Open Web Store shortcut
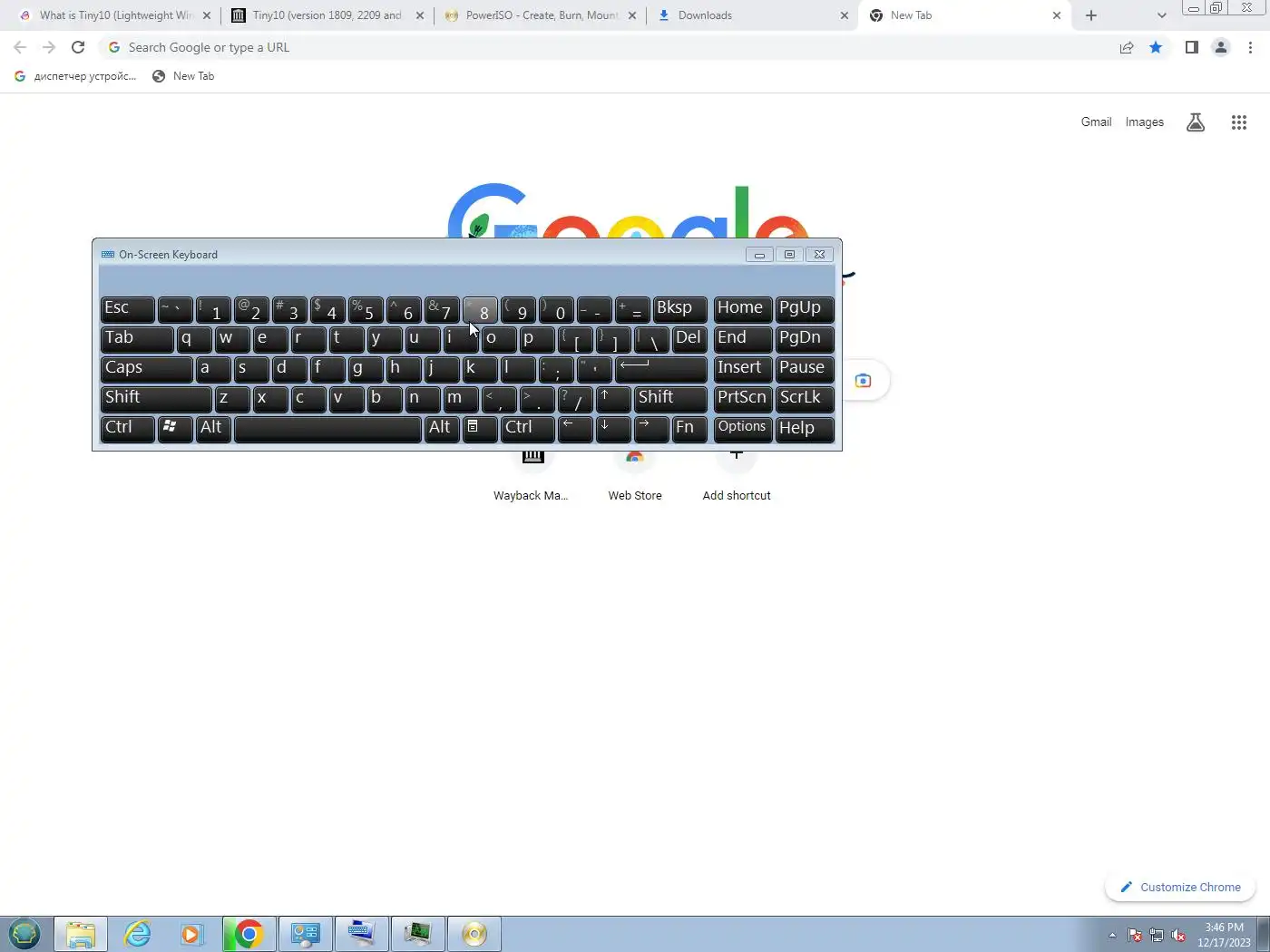This screenshot has height=952, width=1270. click(635, 475)
